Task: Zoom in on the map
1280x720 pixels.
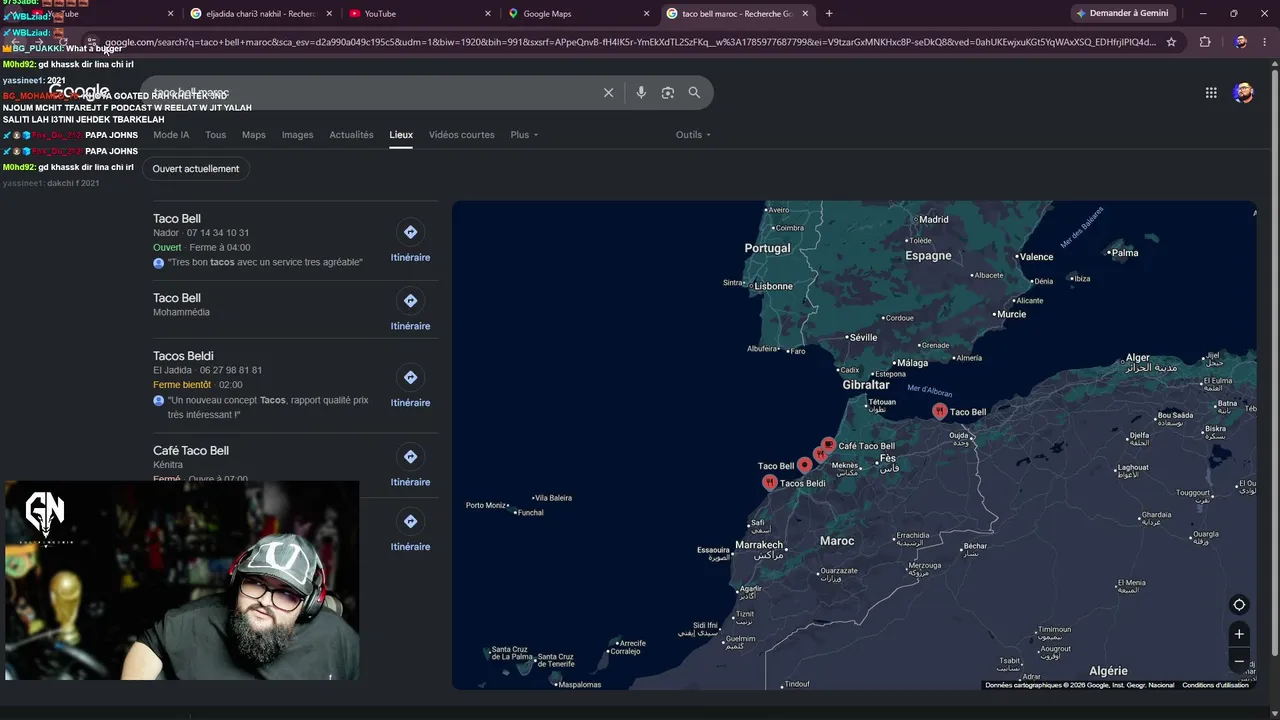Action: click(1239, 634)
